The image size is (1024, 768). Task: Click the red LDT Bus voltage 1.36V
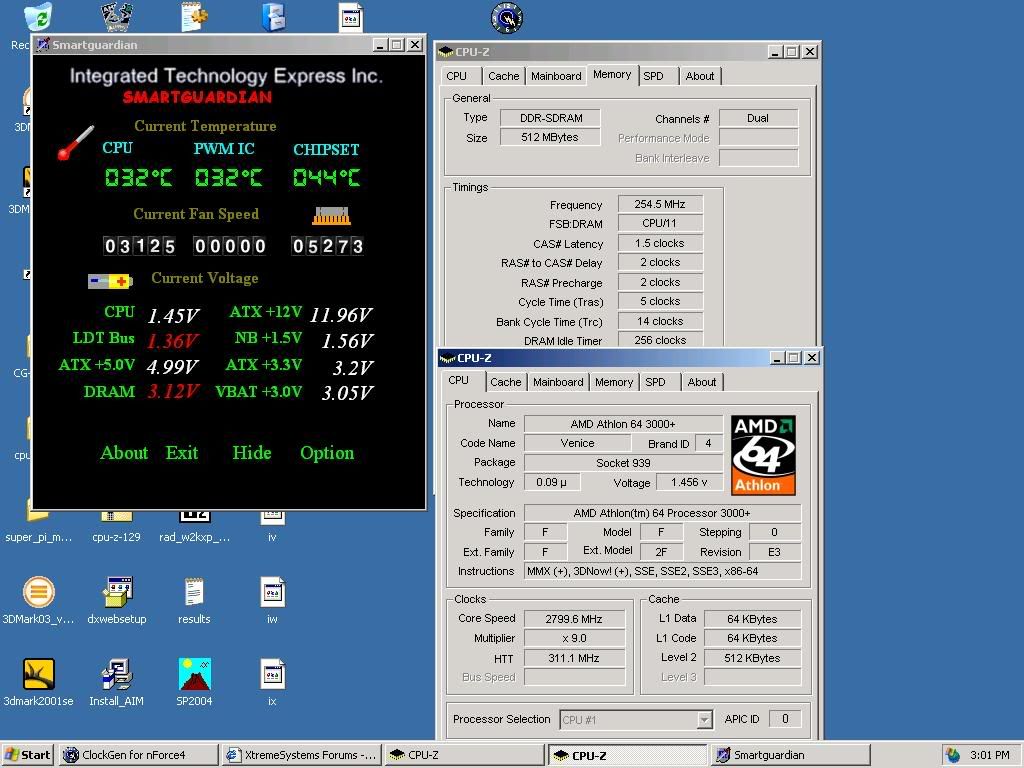[173, 340]
